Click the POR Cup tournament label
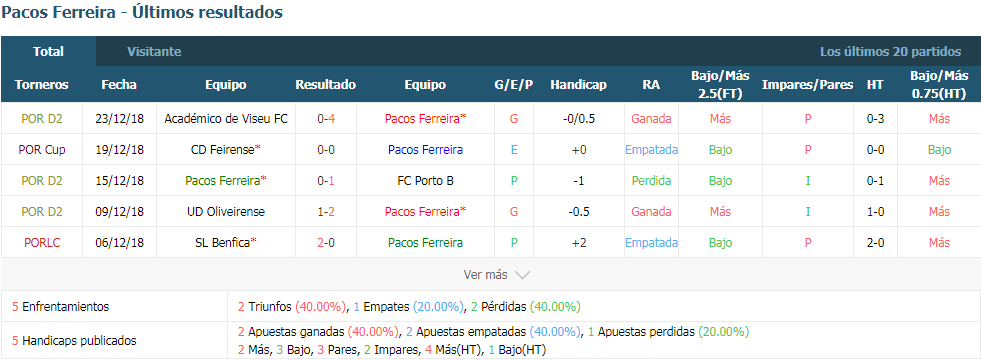981x361 pixels. pyautogui.click(x=42, y=150)
